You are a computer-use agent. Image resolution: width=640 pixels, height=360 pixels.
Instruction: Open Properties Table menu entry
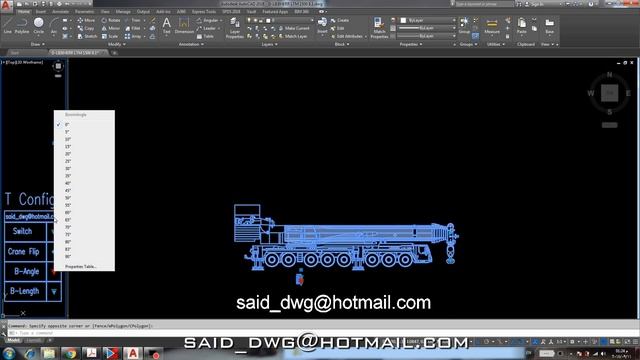point(84,267)
